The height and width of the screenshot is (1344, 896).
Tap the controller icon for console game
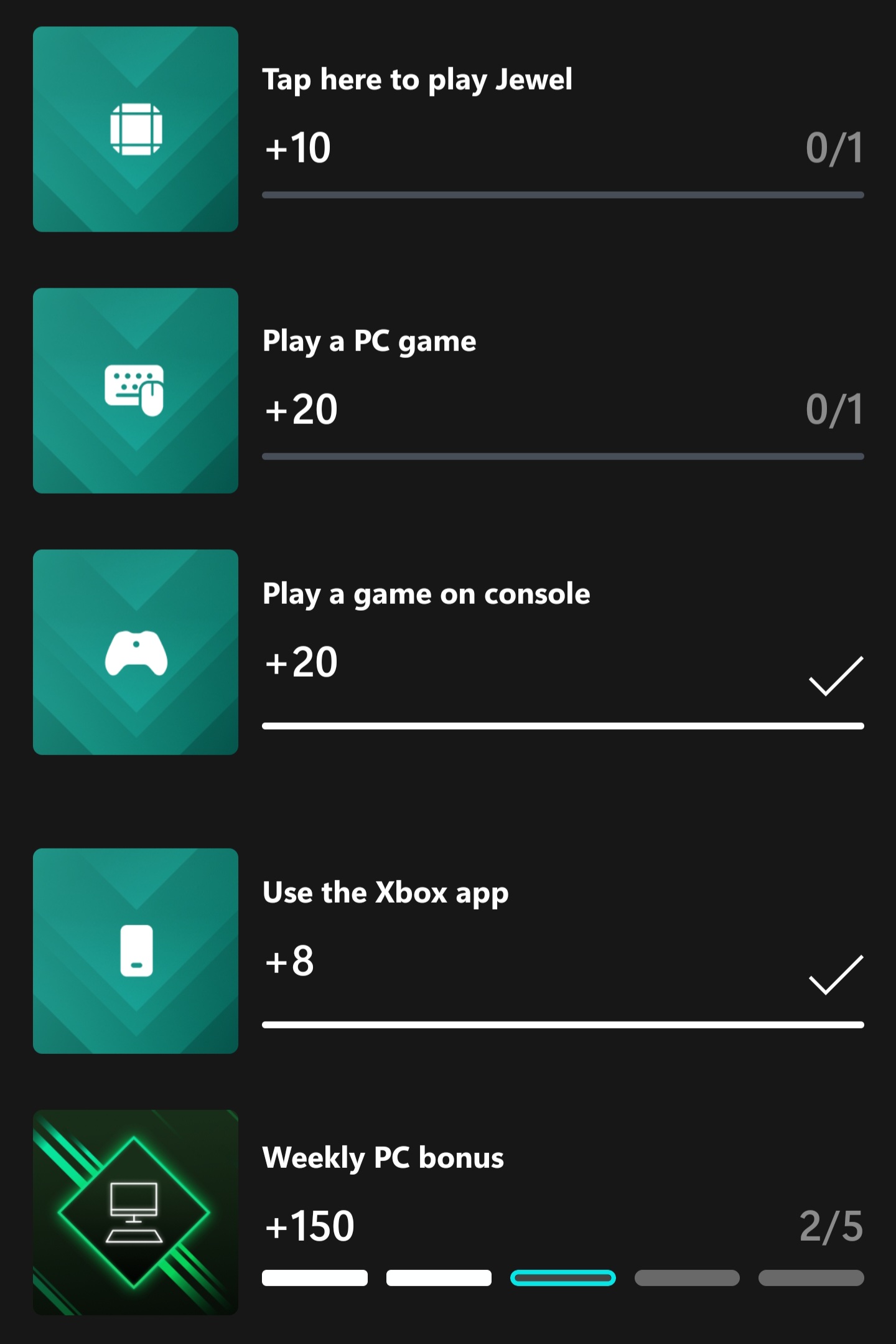pyautogui.click(x=136, y=652)
